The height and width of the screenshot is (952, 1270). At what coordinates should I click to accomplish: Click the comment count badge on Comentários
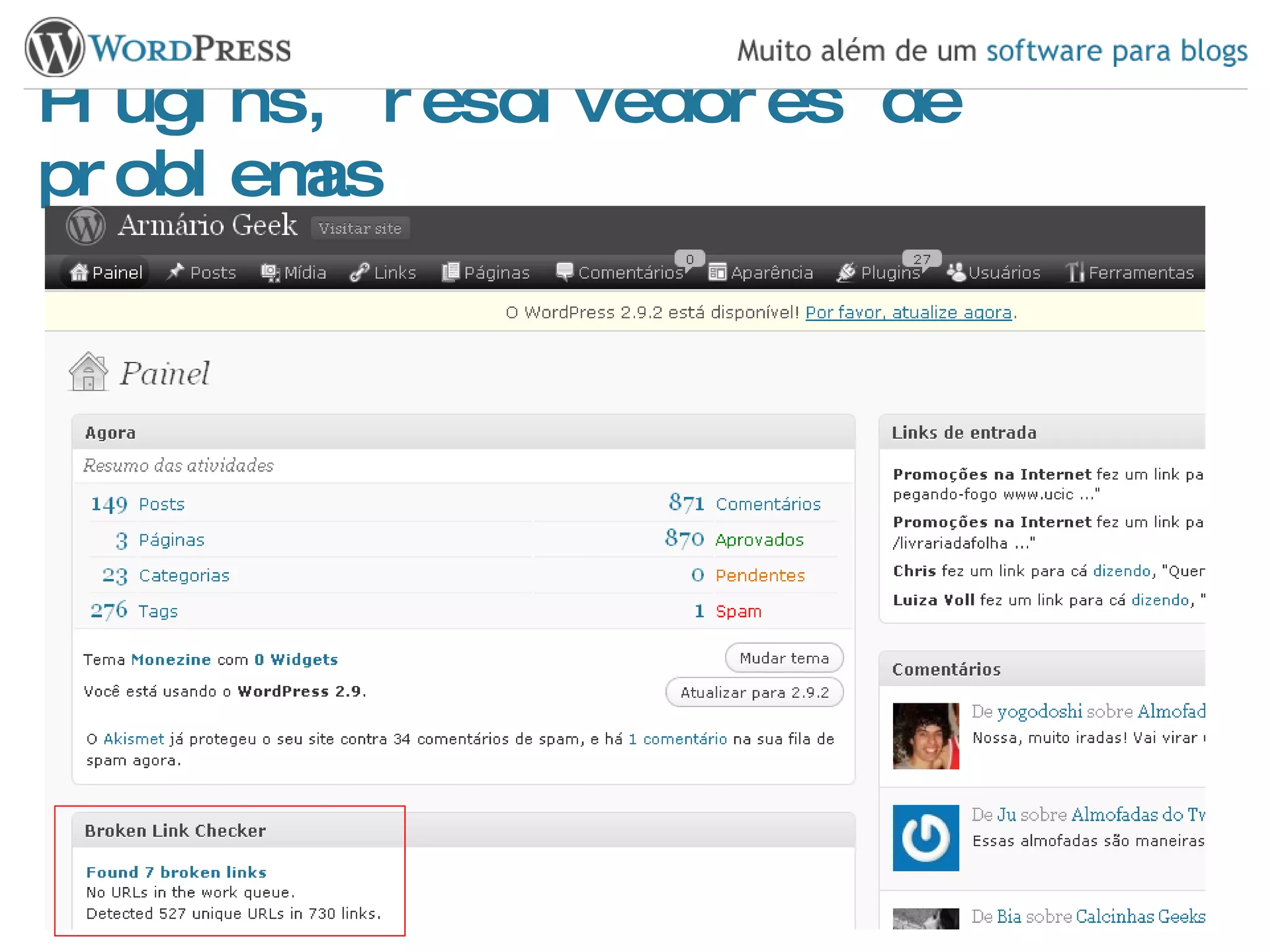689,258
